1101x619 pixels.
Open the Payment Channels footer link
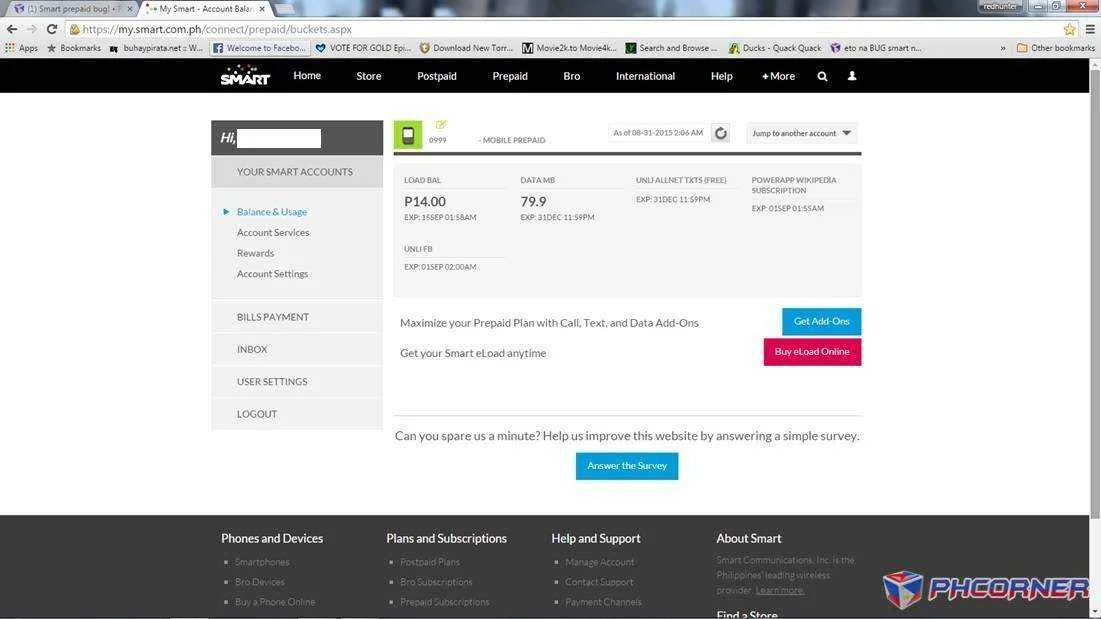(x=603, y=602)
